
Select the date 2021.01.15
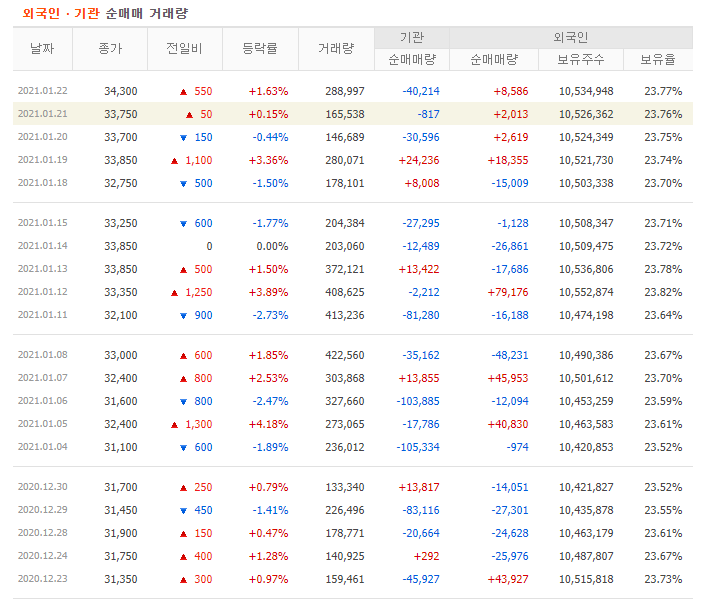click(x=42, y=223)
